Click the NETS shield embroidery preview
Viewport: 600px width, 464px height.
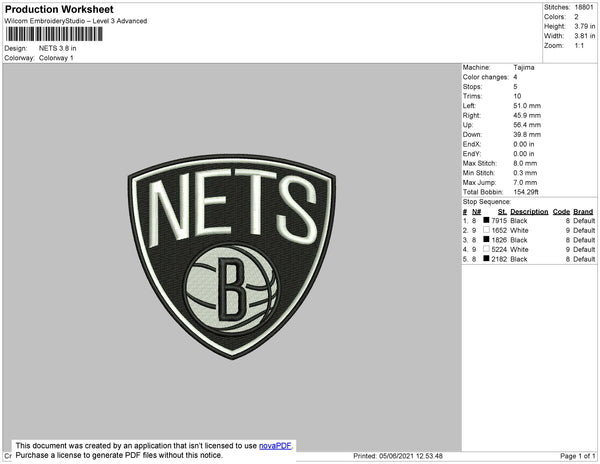232,256
